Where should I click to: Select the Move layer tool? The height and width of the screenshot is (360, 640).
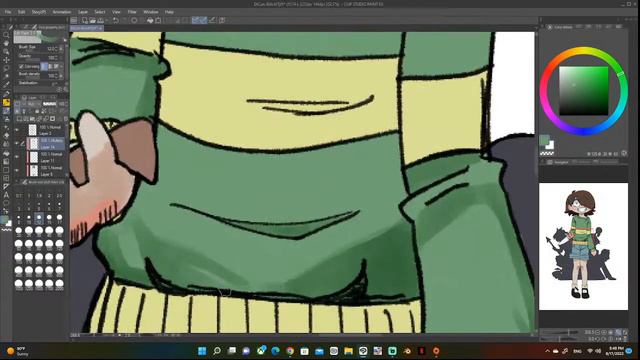[6, 60]
